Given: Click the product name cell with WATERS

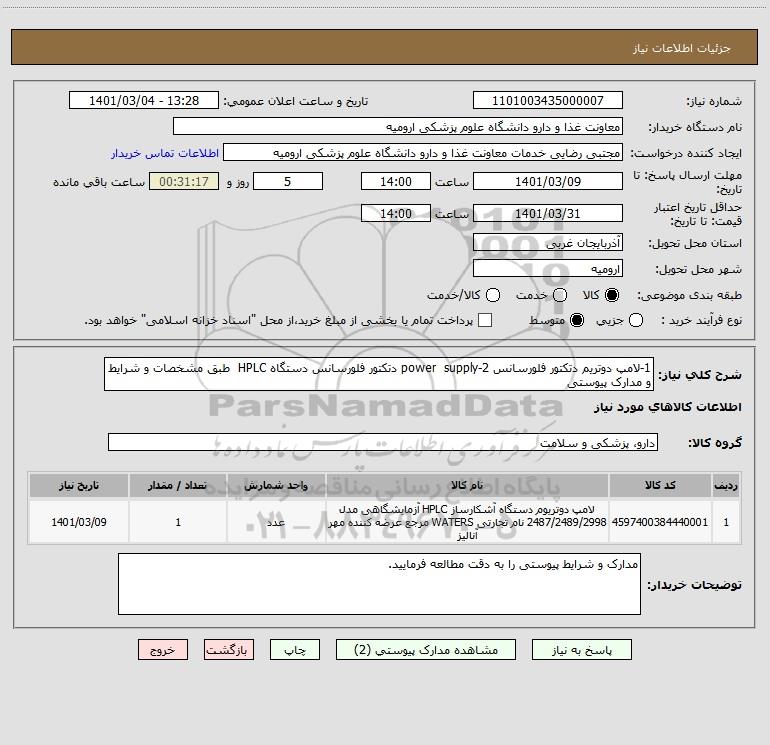Looking at the screenshot, I should (467, 522).
